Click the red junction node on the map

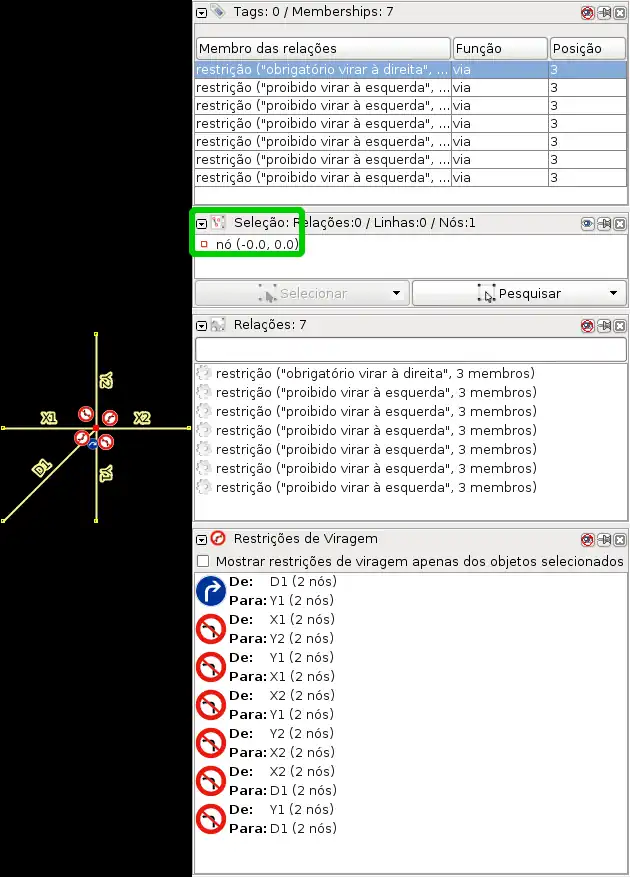tap(96, 428)
